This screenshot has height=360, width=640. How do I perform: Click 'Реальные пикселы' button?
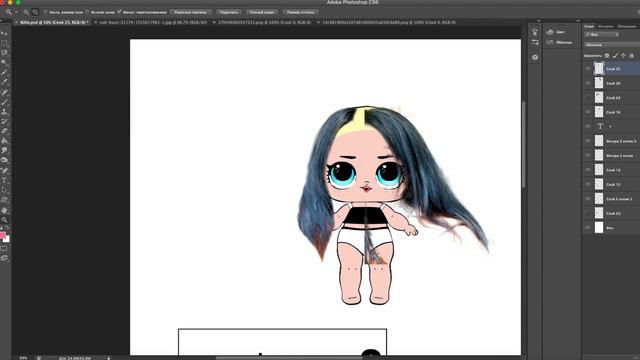pyautogui.click(x=190, y=12)
